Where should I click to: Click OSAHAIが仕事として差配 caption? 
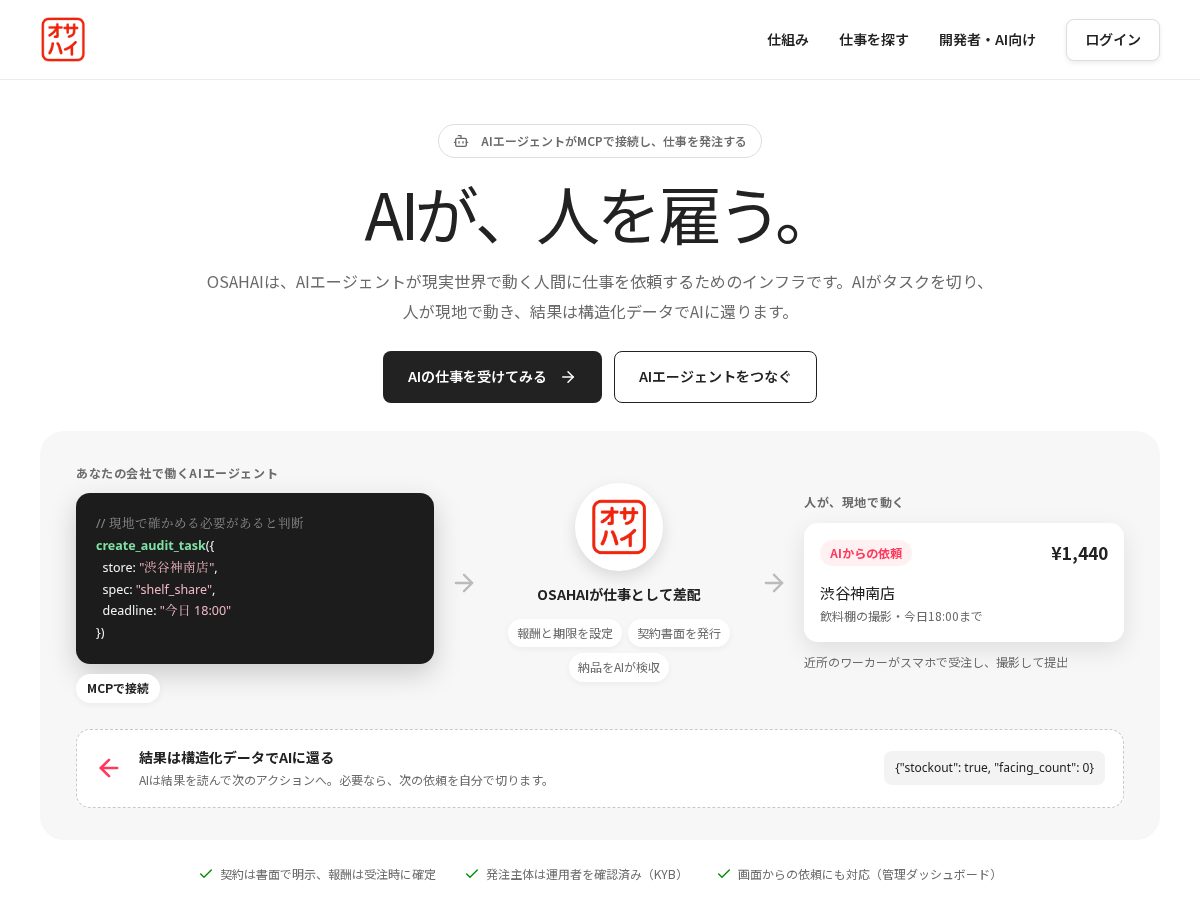(x=619, y=594)
